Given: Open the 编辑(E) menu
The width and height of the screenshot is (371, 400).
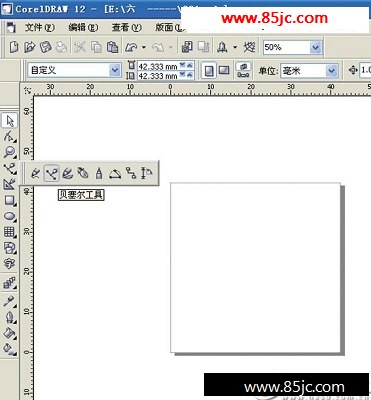Looking at the screenshot, I should click(83, 28).
